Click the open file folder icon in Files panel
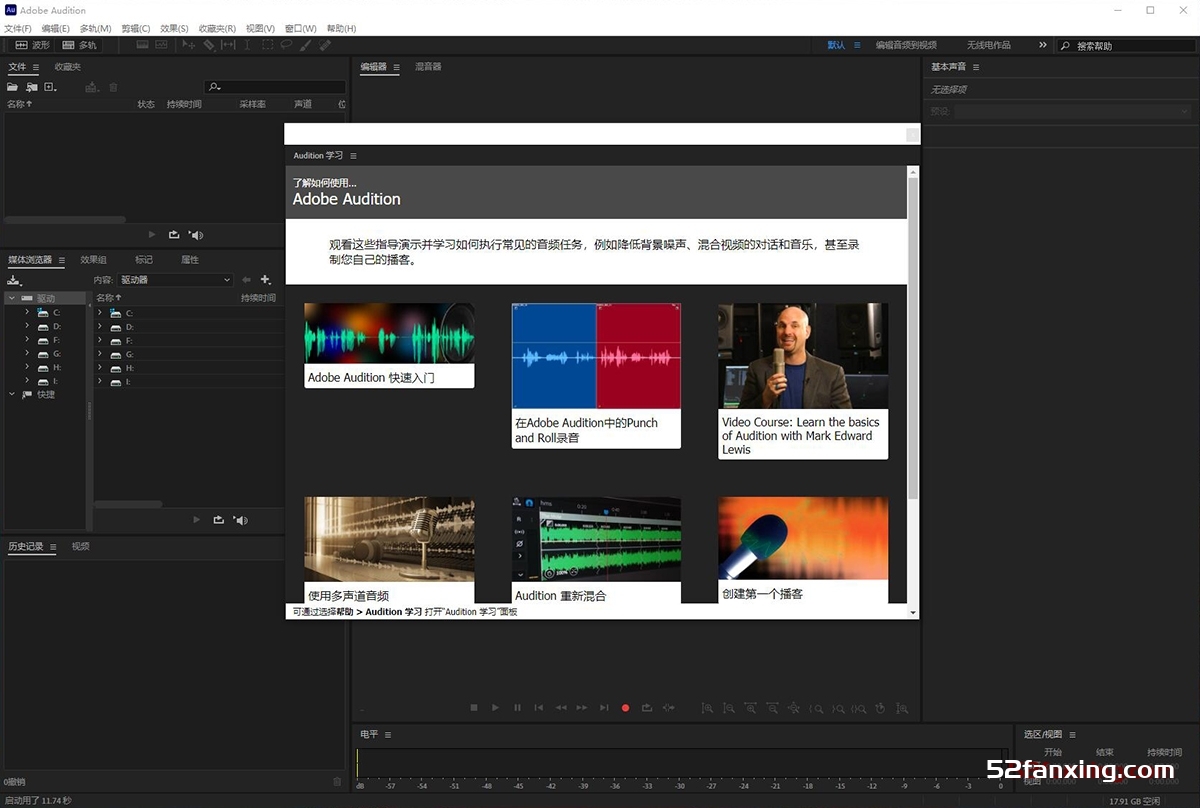Image resolution: width=1200 pixels, height=808 pixels. (12, 87)
